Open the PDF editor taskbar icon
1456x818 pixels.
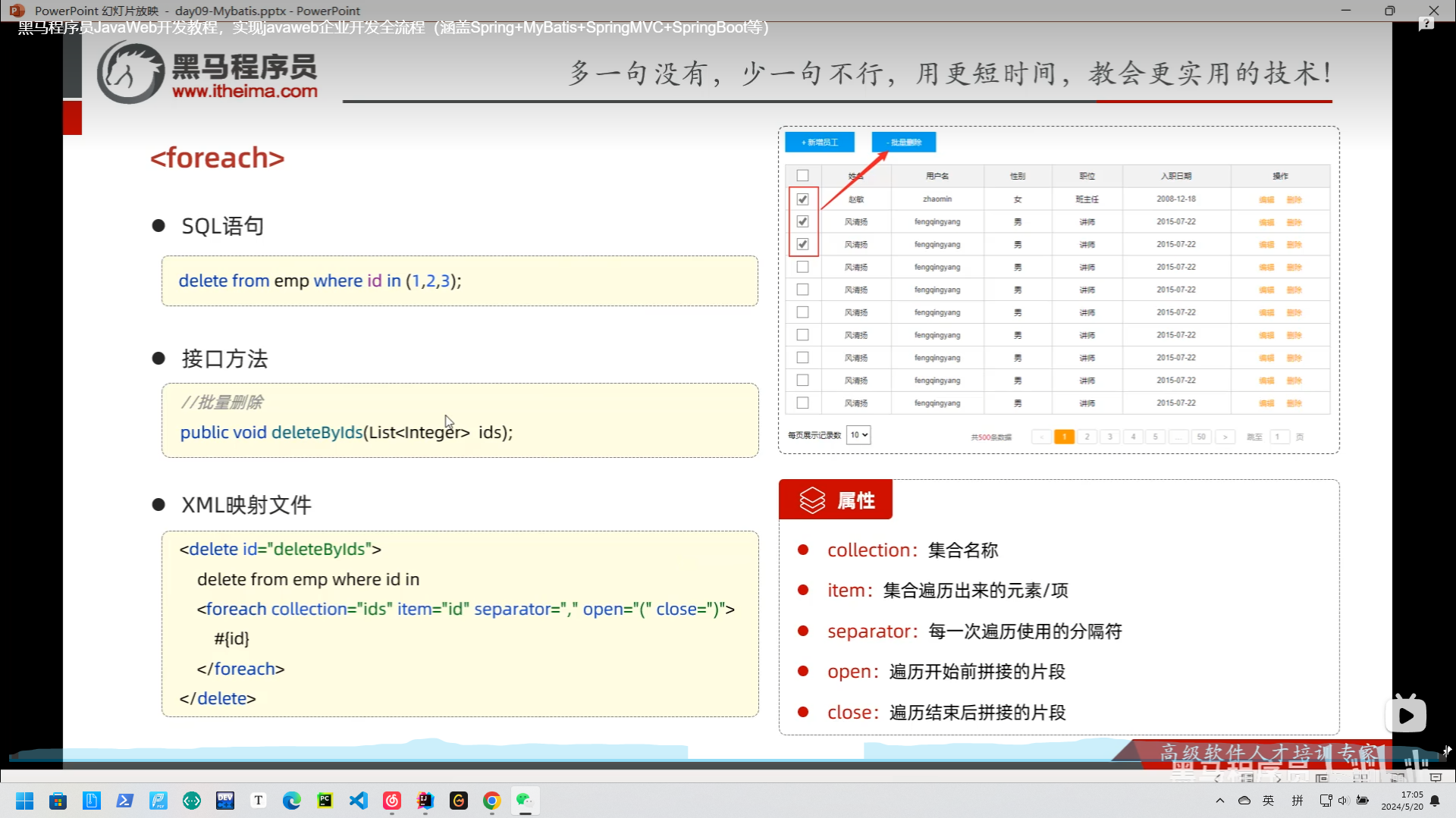[x=158, y=801]
